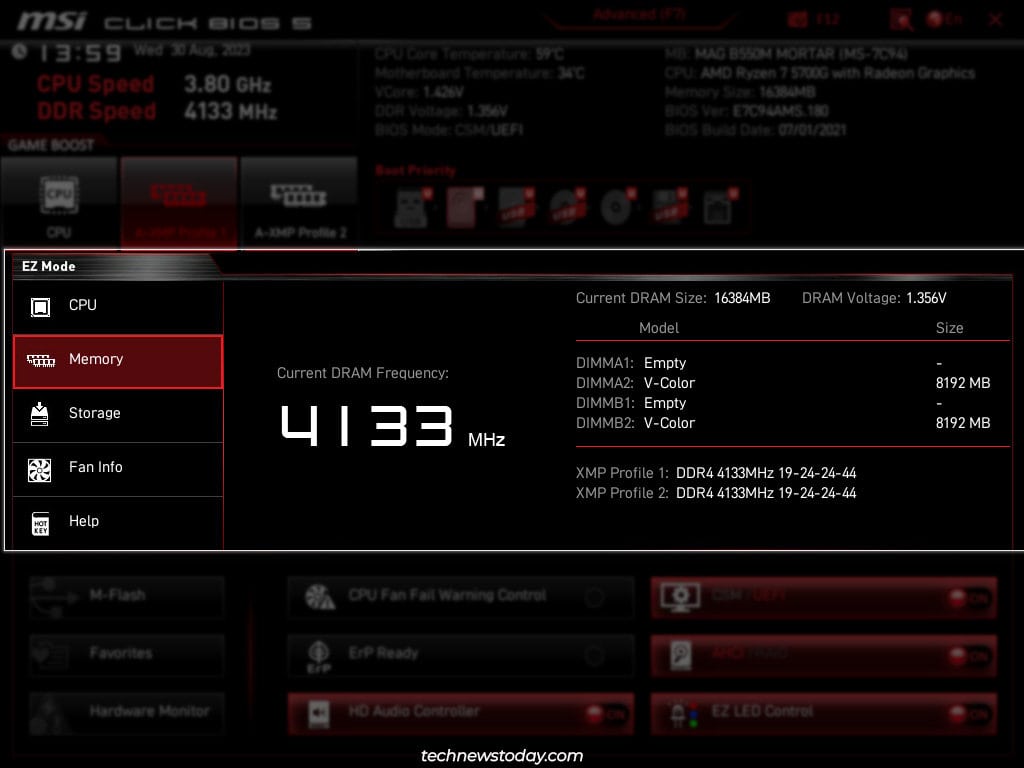Click the M-Flash USB icon
The height and width of the screenshot is (768, 1024).
coord(56,596)
